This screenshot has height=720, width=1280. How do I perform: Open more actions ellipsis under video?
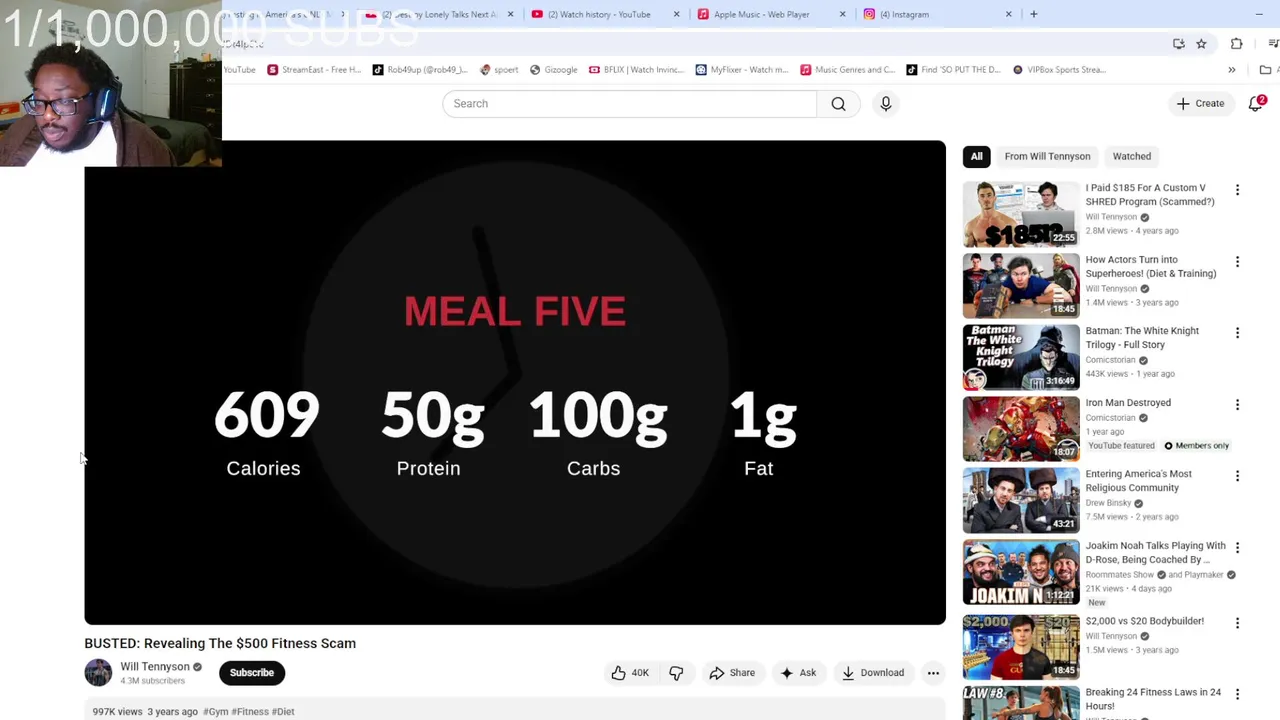click(x=933, y=673)
